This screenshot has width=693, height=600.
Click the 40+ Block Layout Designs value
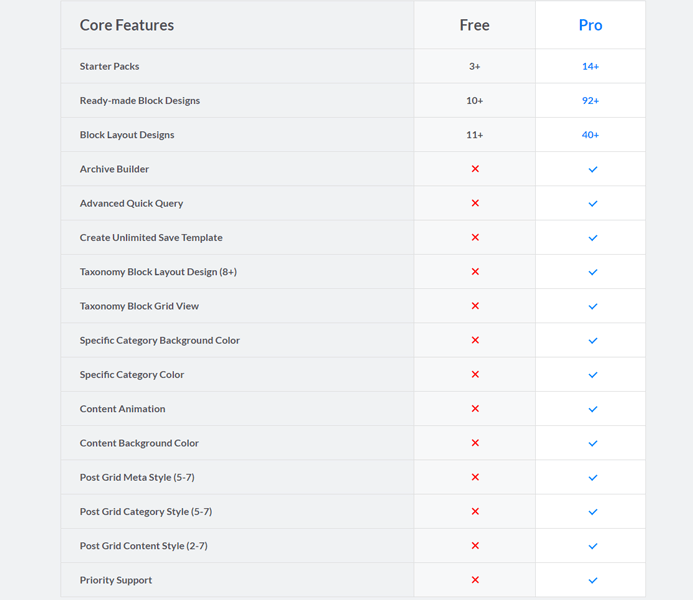[590, 135]
